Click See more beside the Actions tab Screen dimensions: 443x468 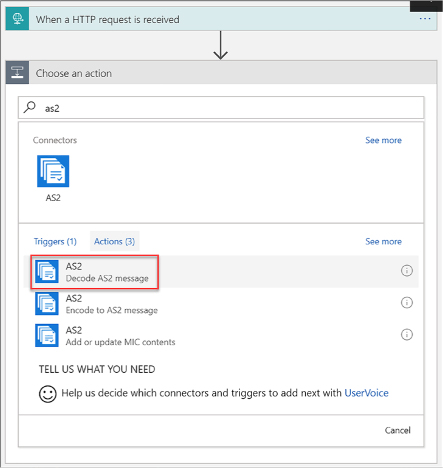click(383, 241)
